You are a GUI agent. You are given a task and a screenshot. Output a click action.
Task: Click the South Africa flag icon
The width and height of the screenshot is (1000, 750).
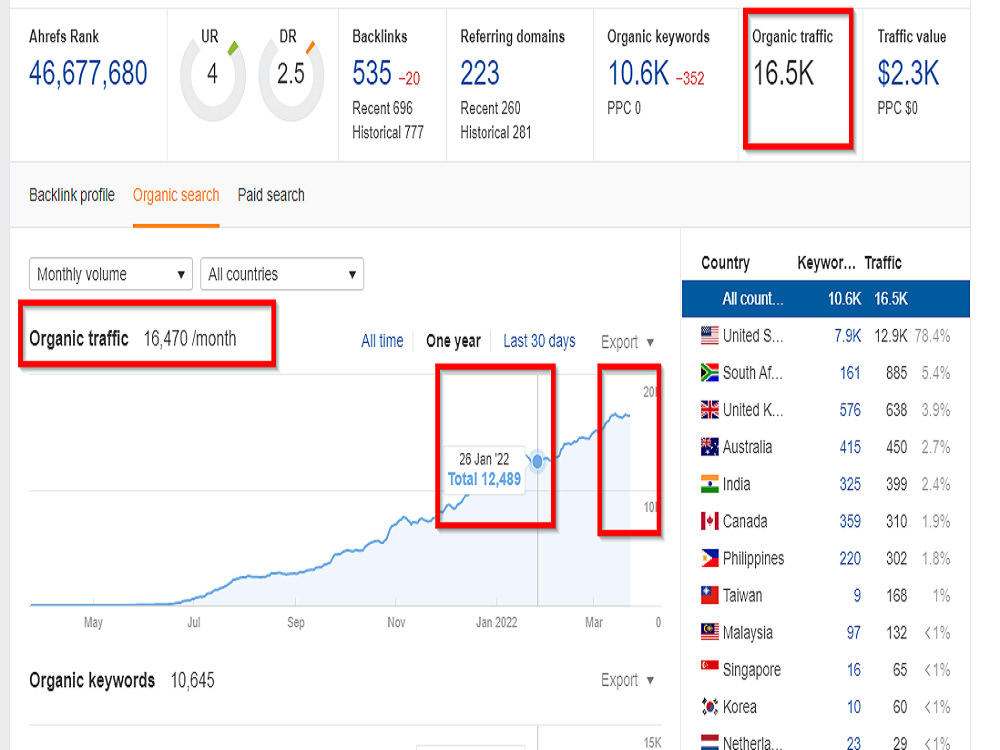(x=710, y=372)
